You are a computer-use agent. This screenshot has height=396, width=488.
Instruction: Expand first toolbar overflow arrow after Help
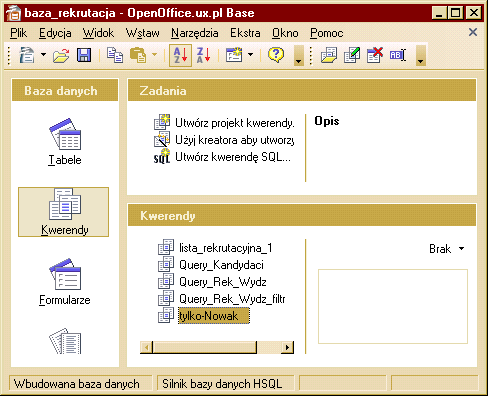(299, 56)
